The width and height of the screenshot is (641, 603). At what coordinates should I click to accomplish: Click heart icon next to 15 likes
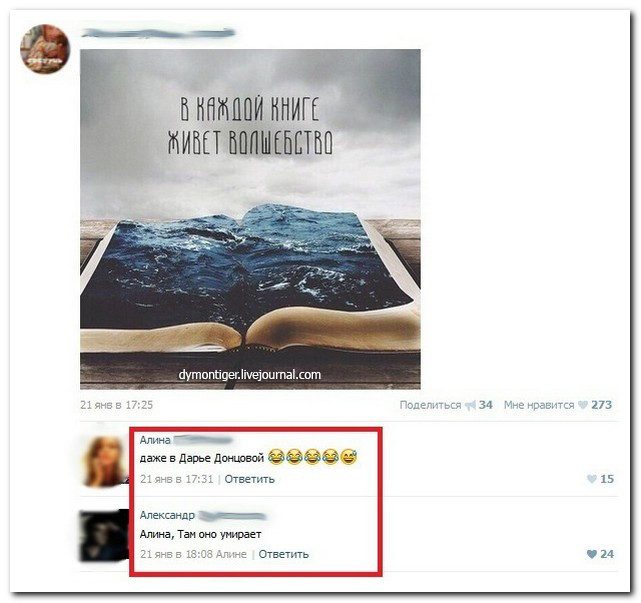click(x=592, y=479)
